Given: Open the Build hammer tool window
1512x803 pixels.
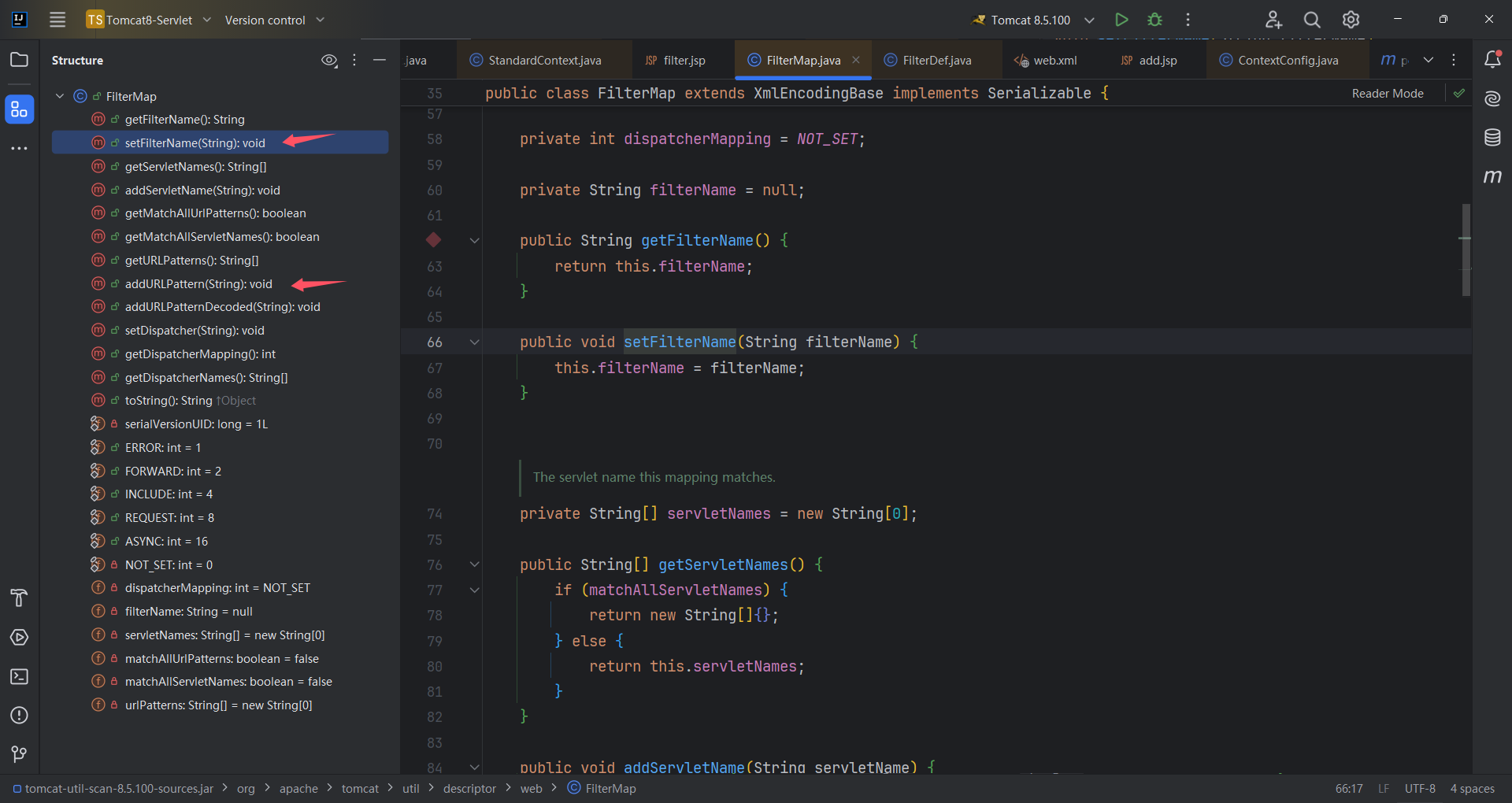Looking at the screenshot, I should point(19,598).
